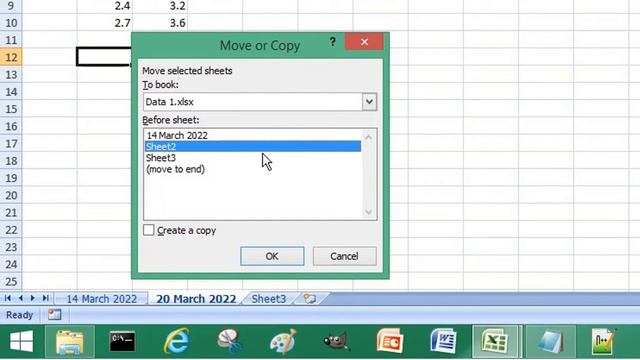Image resolution: width=640 pixels, height=360 pixels.
Task: Launch Internet Explorer from the taskbar
Action: 176,341
